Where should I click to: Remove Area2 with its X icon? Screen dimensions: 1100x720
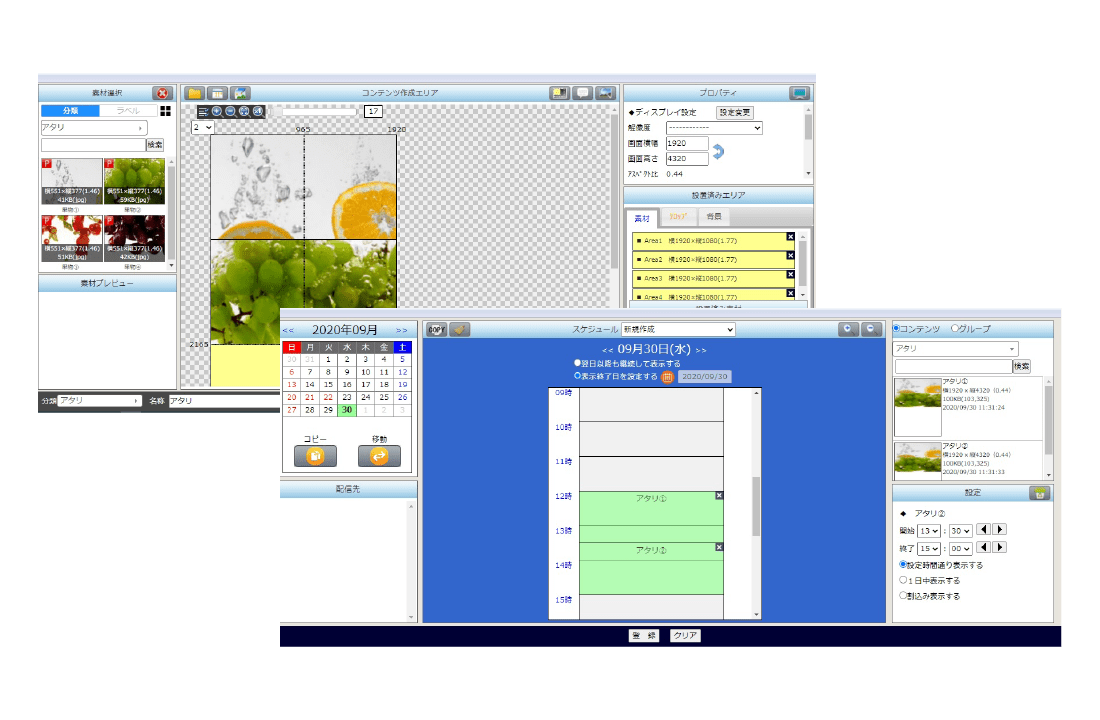tap(791, 255)
